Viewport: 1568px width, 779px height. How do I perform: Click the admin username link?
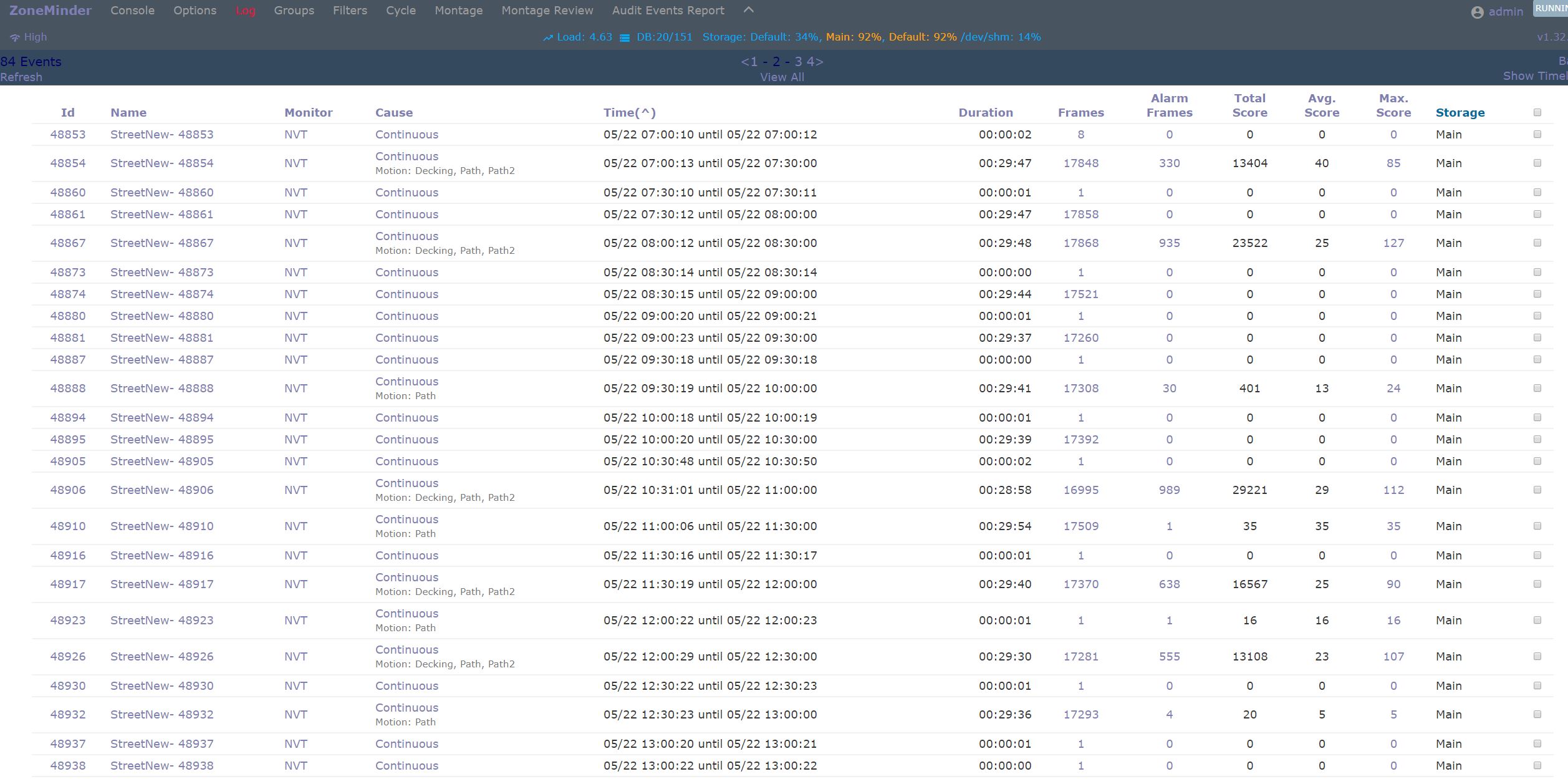click(x=1506, y=12)
